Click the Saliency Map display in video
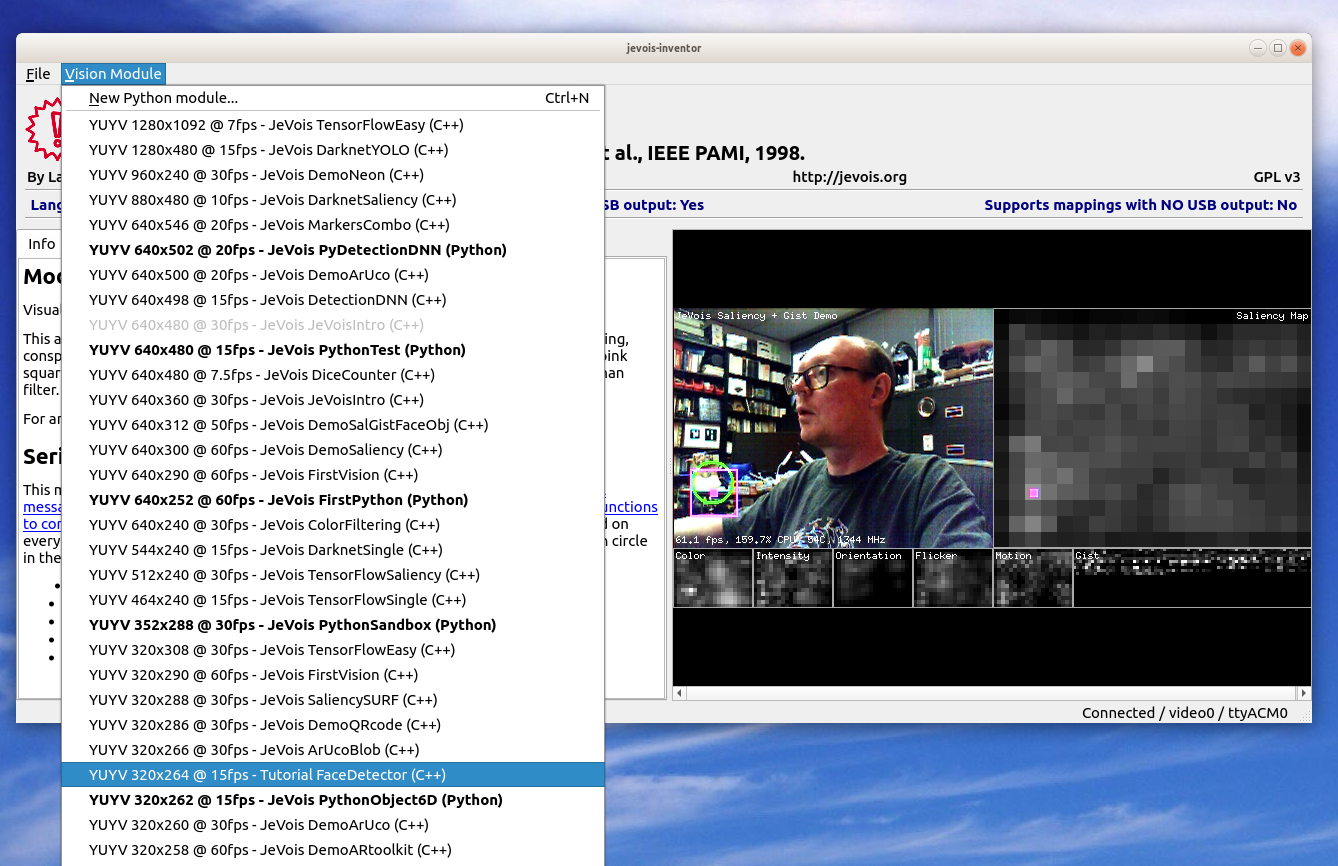Screen dimensions: 1338x866 coord(1152,428)
